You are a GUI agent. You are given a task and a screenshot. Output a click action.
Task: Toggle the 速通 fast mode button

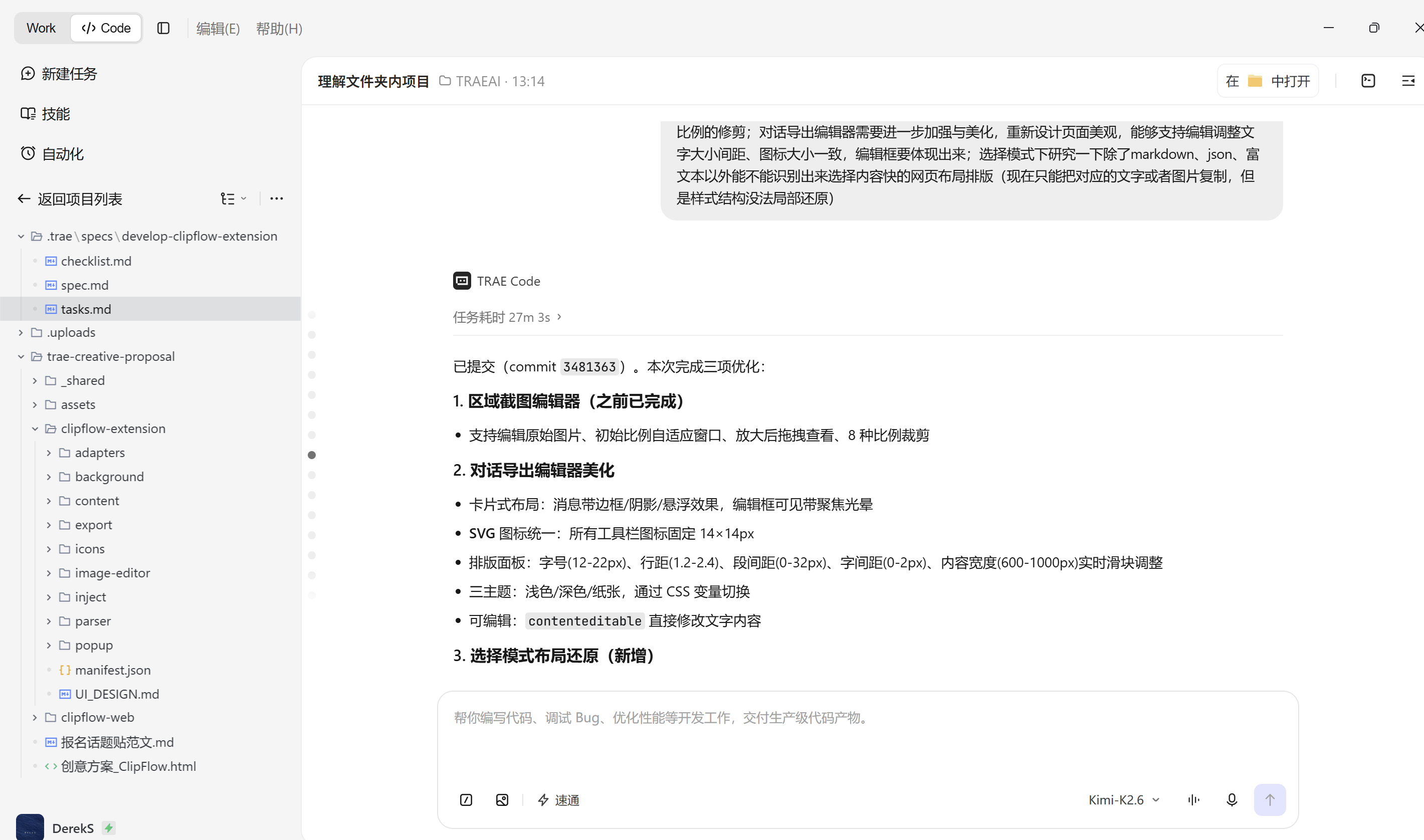click(x=558, y=800)
